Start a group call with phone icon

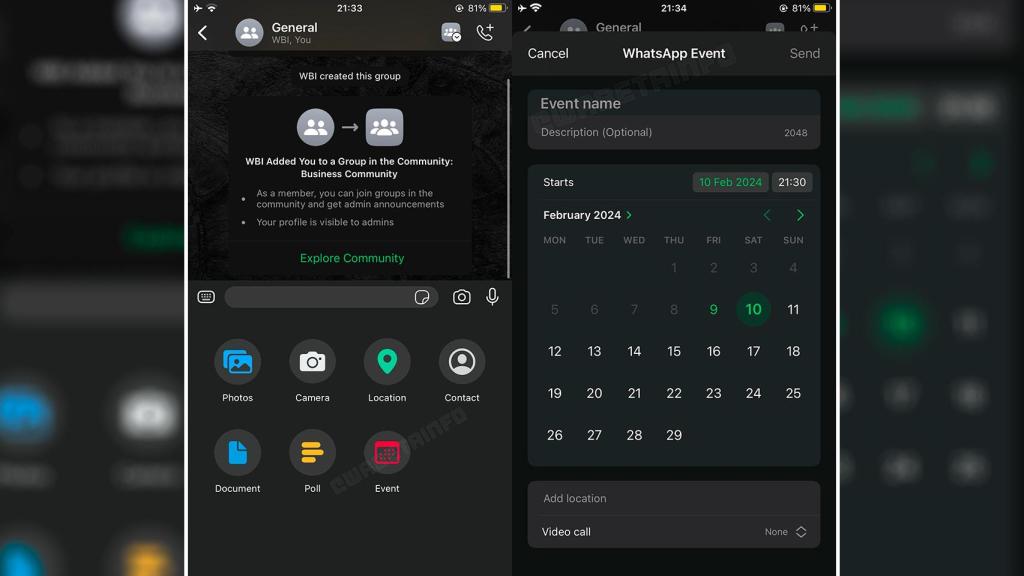click(485, 32)
